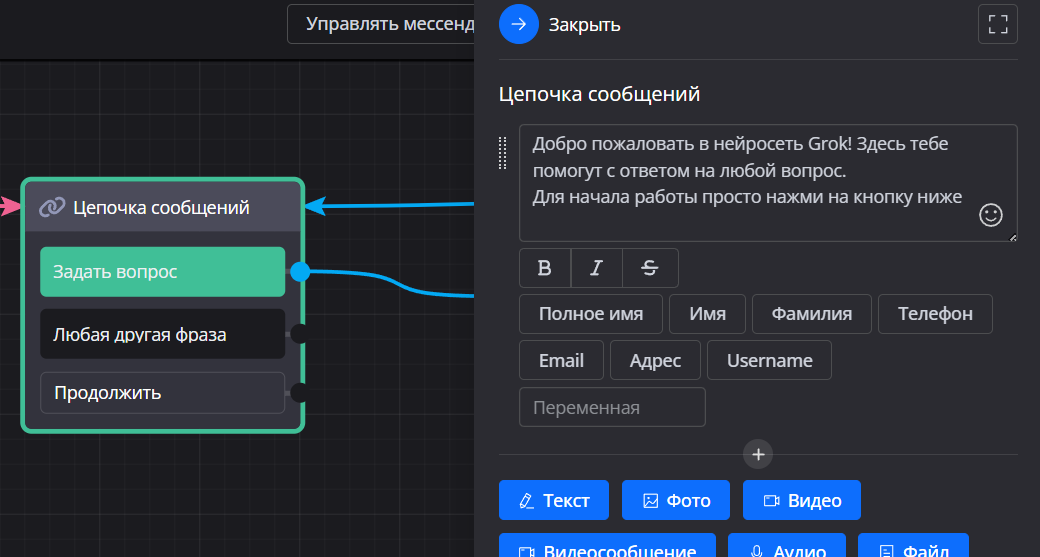Screen dimensions: 1040x557
Task: Click the blue arrow close panel icon
Action: pos(518,24)
